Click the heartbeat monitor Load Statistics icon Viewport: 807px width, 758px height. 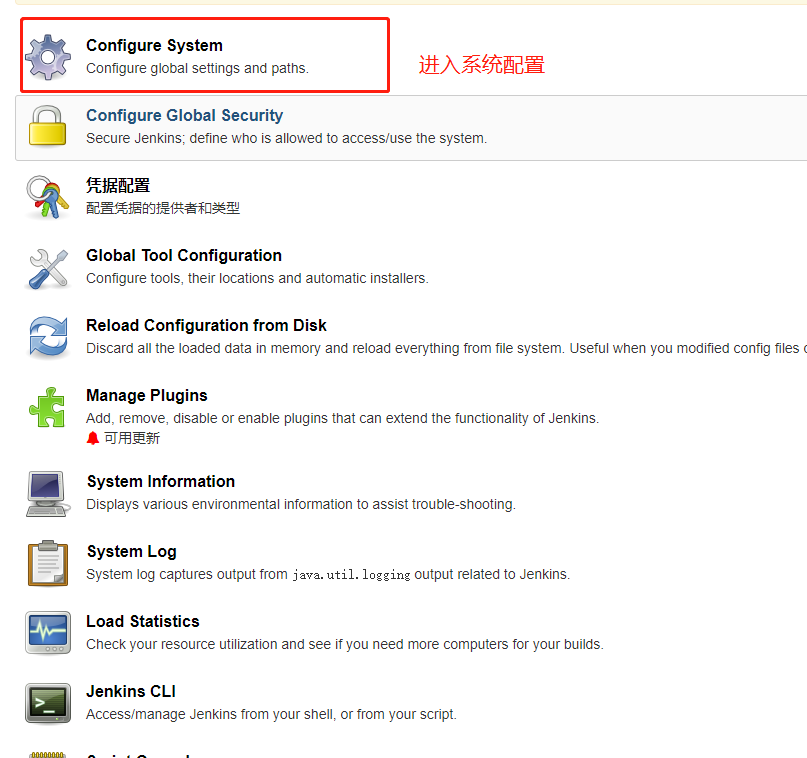pyautogui.click(x=48, y=633)
